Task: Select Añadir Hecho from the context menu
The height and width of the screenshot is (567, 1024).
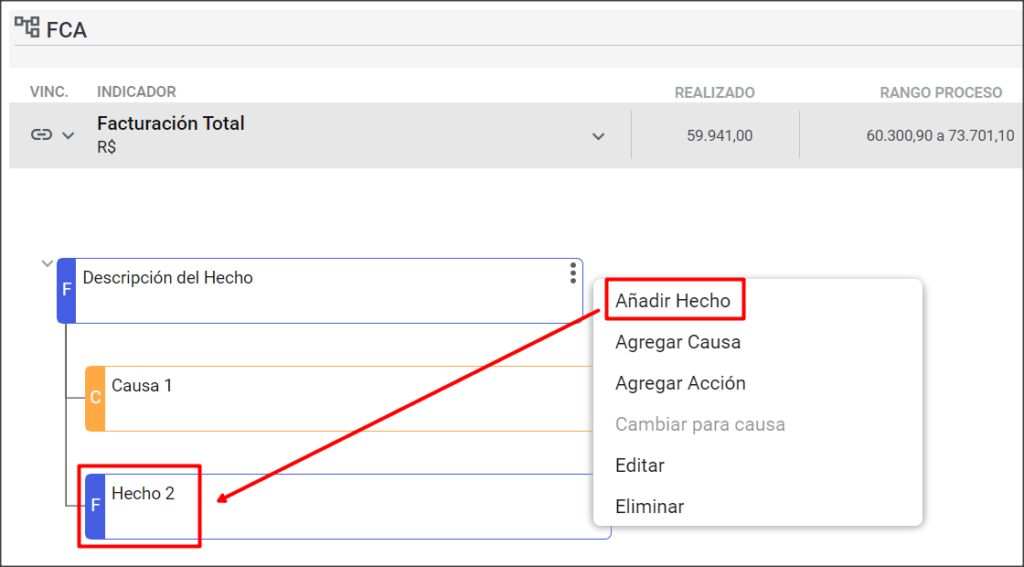Action: click(x=673, y=300)
